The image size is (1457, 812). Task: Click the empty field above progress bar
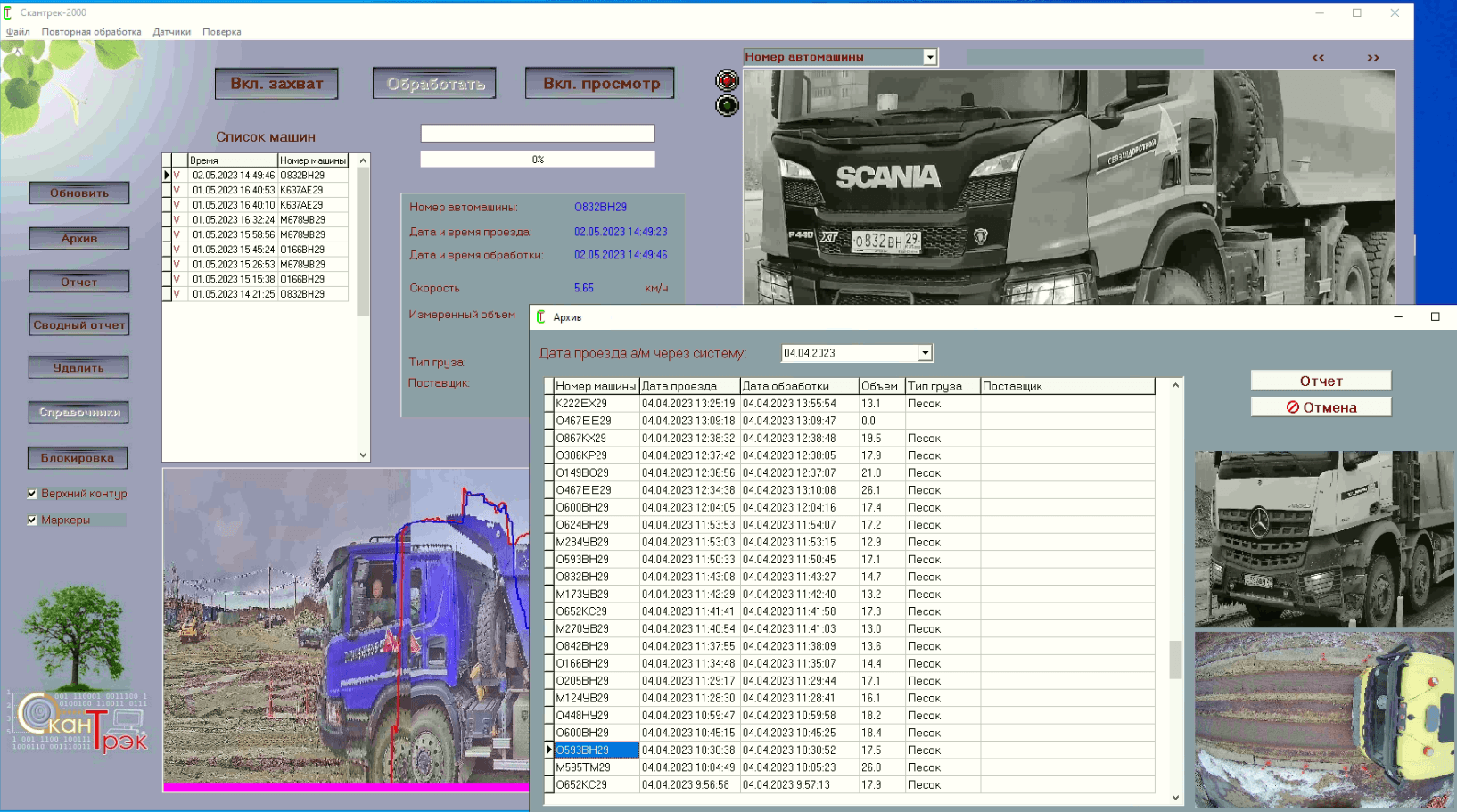[538, 134]
